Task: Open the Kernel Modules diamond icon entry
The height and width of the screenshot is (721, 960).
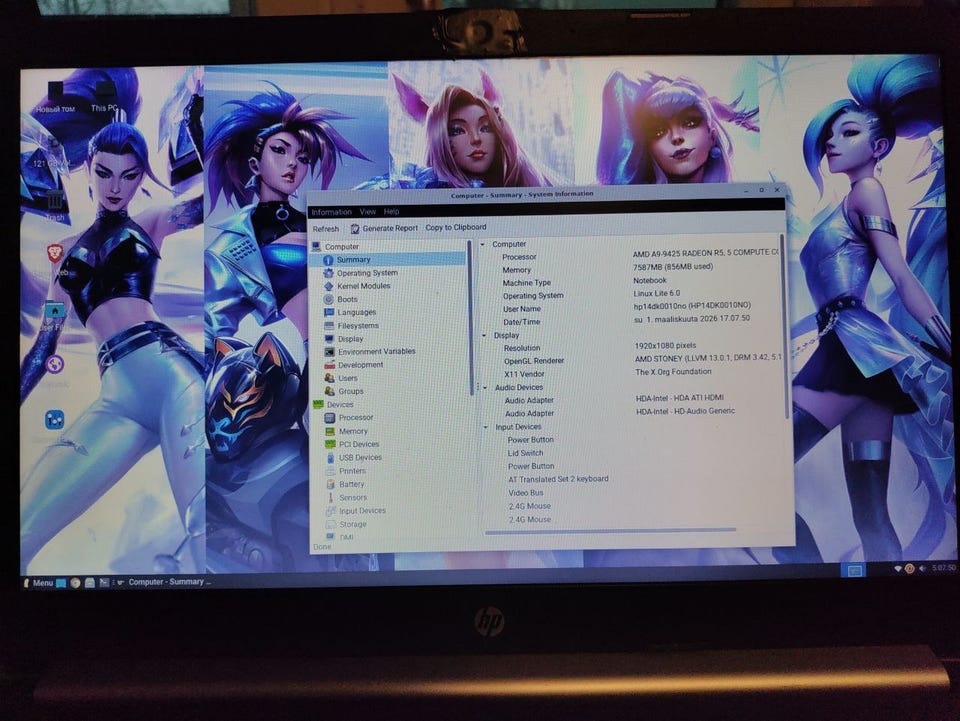Action: (329, 286)
